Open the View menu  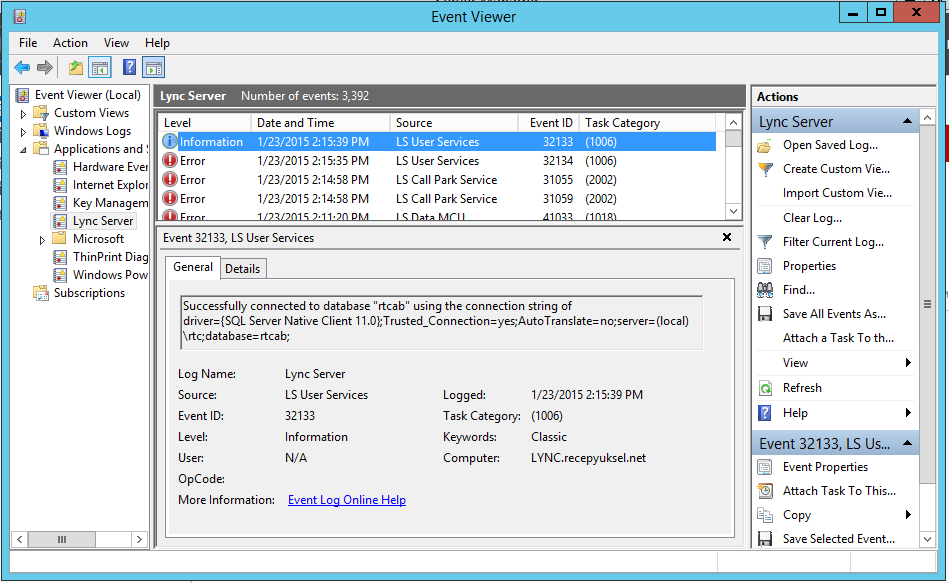pos(116,43)
